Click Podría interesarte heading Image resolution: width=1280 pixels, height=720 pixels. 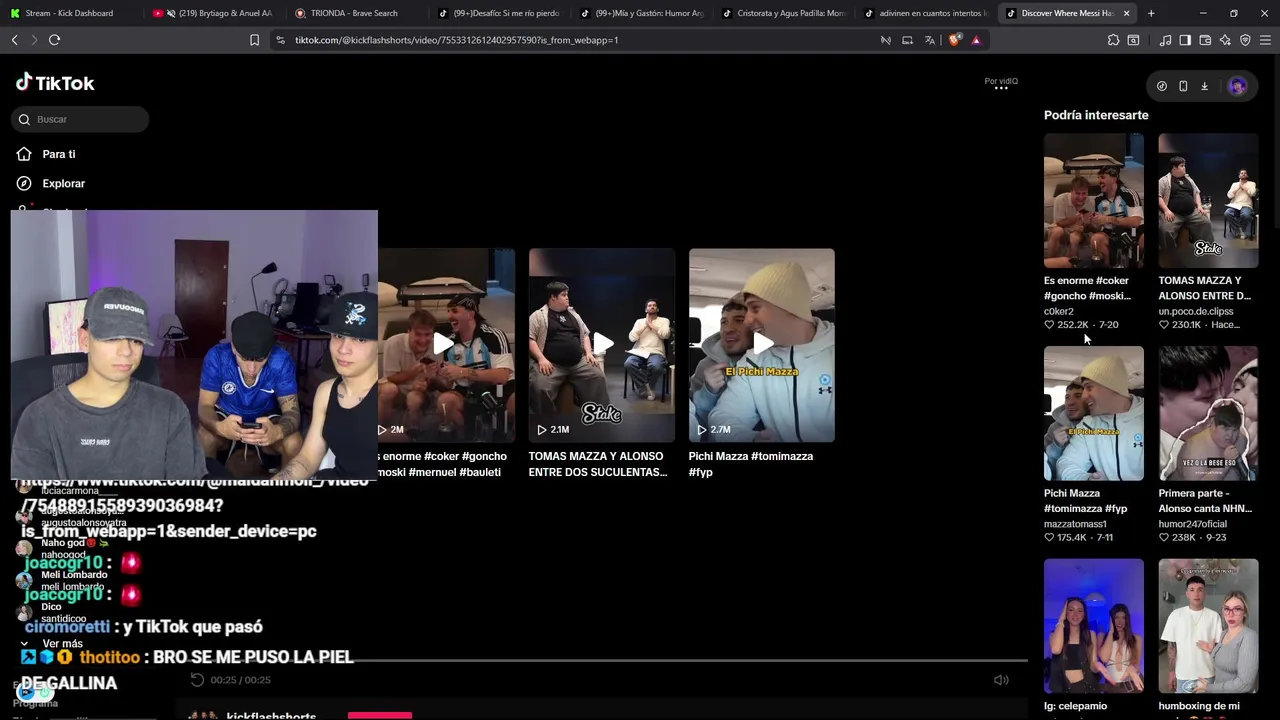click(x=1096, y=115)
